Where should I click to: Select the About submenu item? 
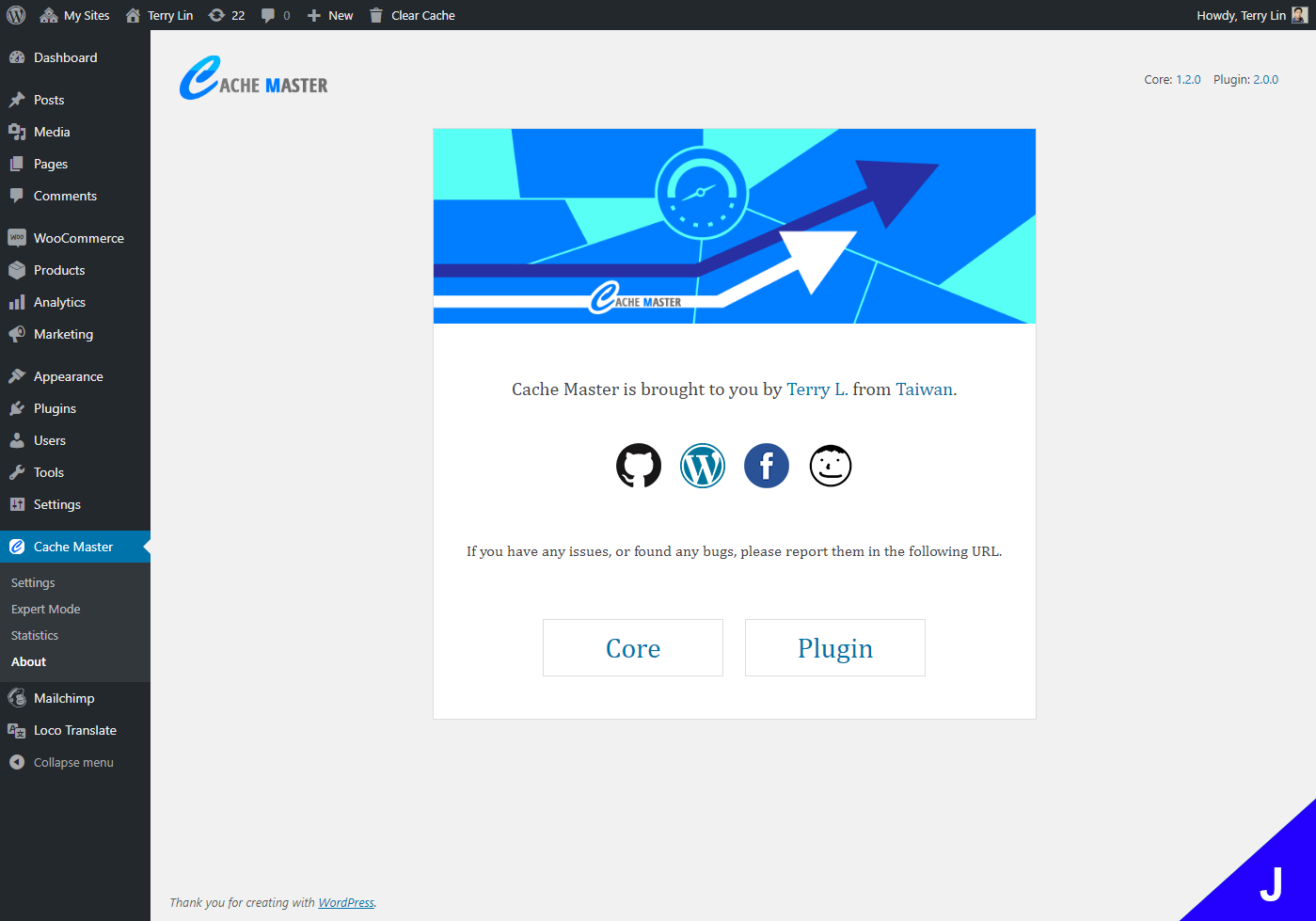(28, 662)
